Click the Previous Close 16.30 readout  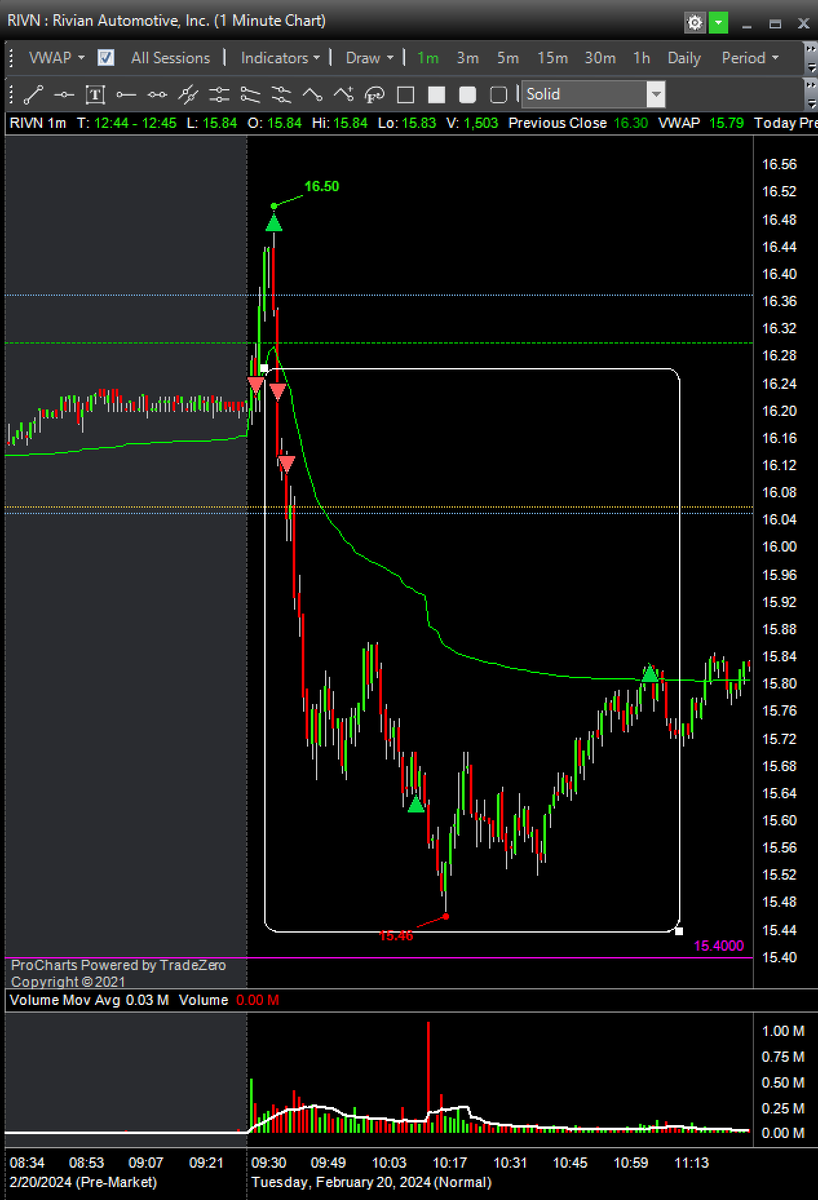click(579, 123)
